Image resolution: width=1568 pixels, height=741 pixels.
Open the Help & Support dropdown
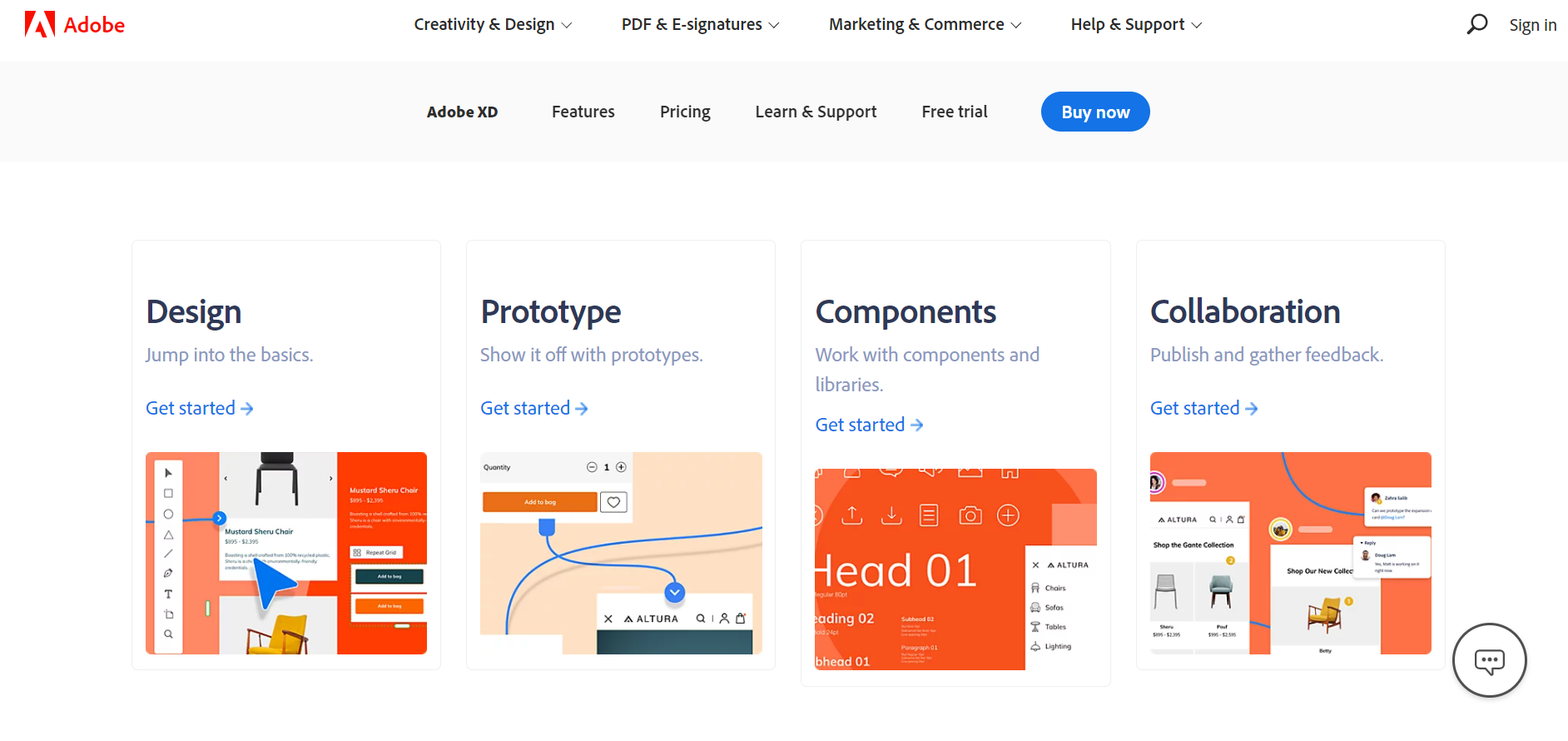[x=1137, y=25]
